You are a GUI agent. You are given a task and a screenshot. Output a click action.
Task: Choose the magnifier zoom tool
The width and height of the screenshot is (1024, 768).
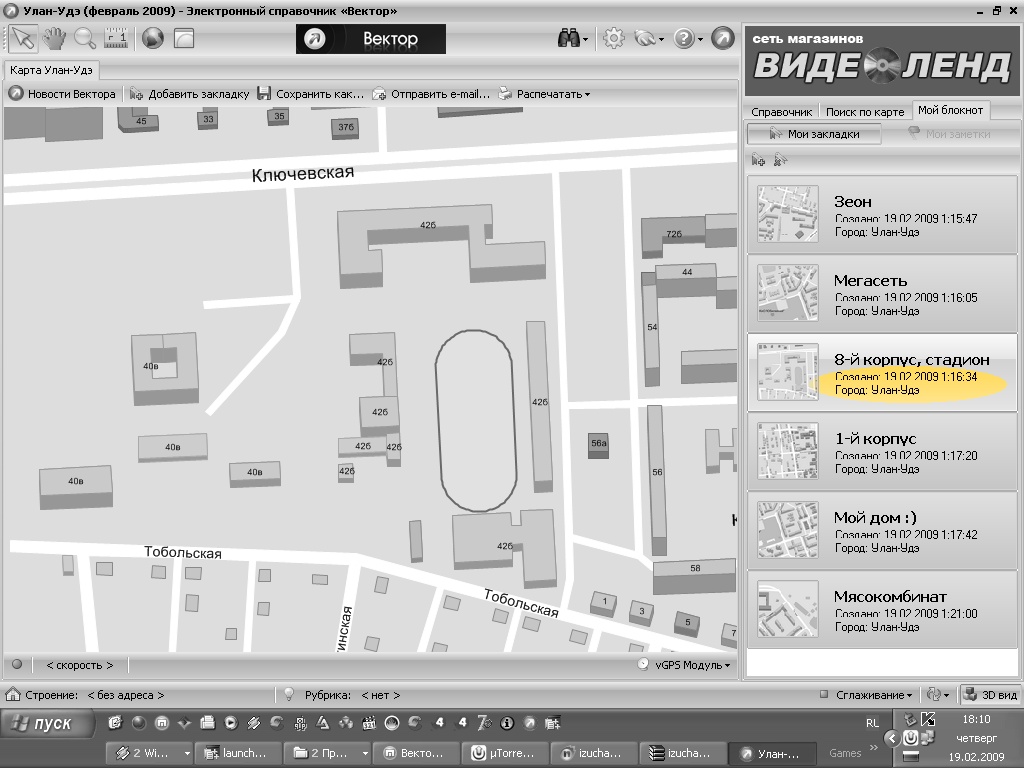[x=85, y=39]
